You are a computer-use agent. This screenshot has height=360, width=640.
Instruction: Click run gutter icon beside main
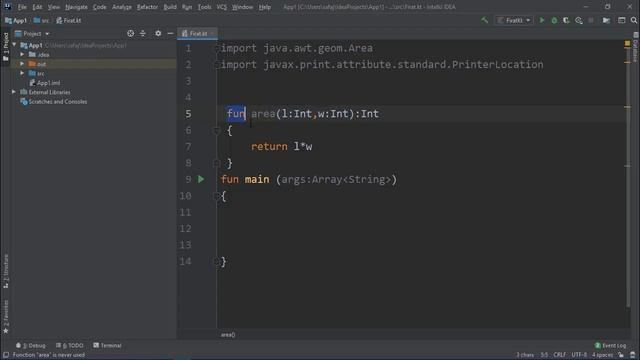point(201,179)
